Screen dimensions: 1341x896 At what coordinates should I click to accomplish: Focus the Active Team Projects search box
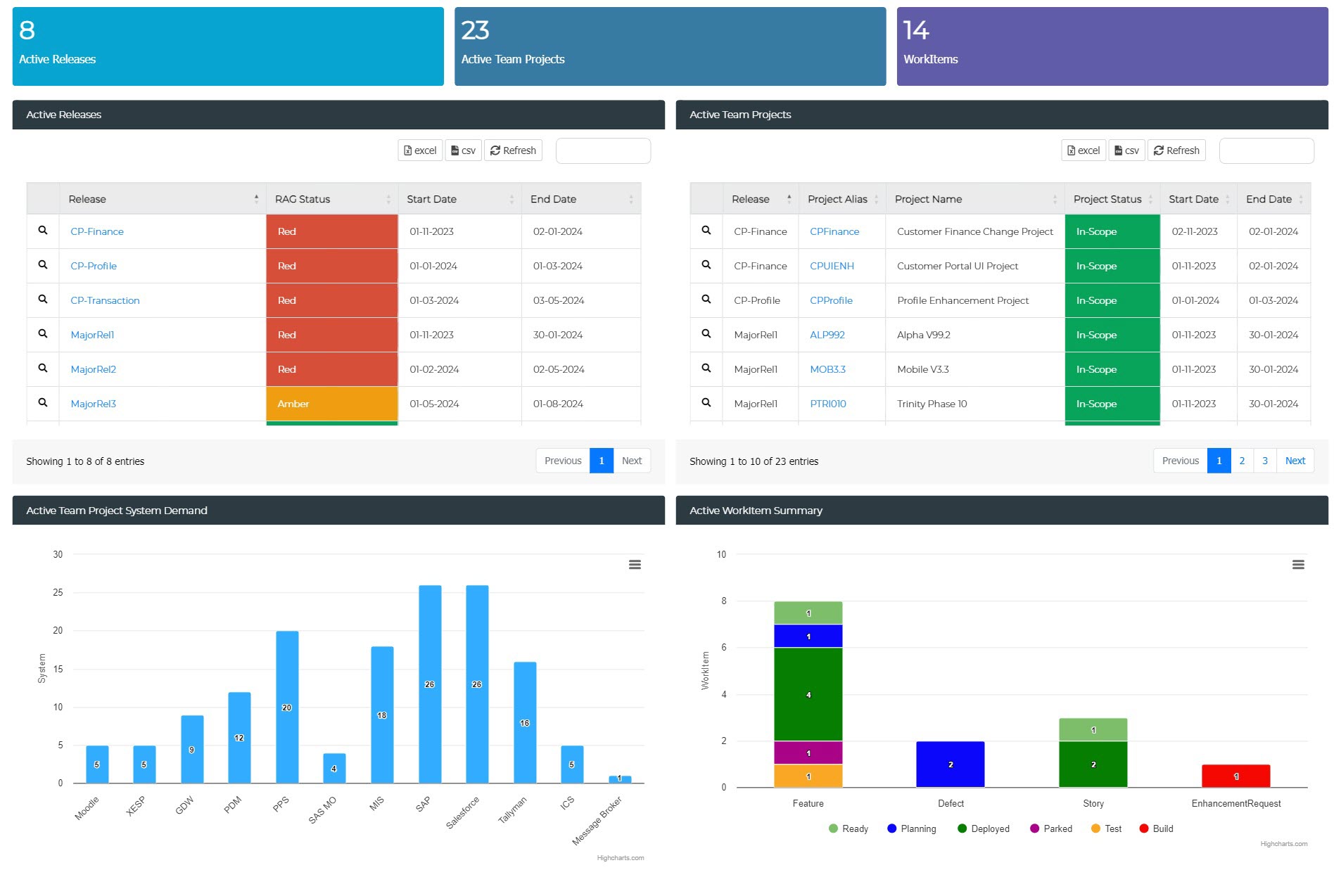(1266, 151)
